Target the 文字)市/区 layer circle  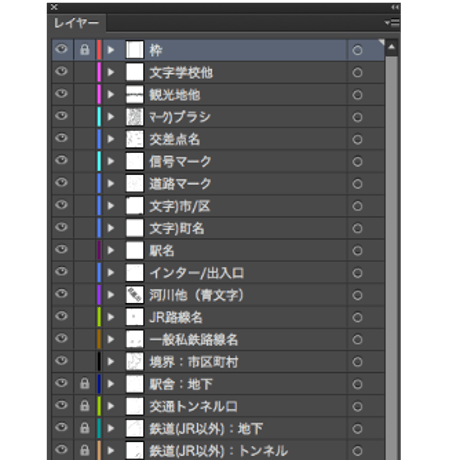point(357,206)
